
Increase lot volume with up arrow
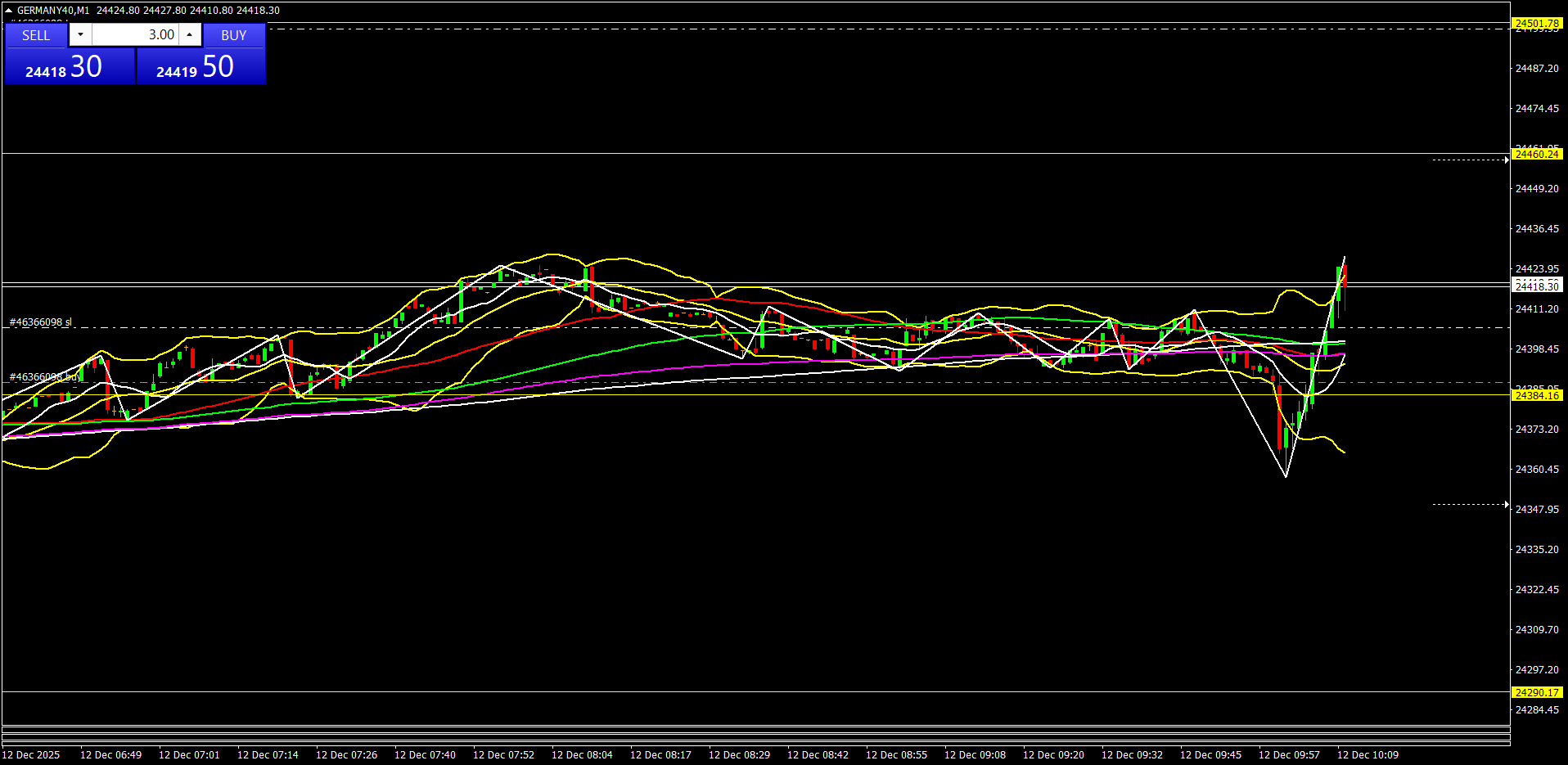coord(190,34)
